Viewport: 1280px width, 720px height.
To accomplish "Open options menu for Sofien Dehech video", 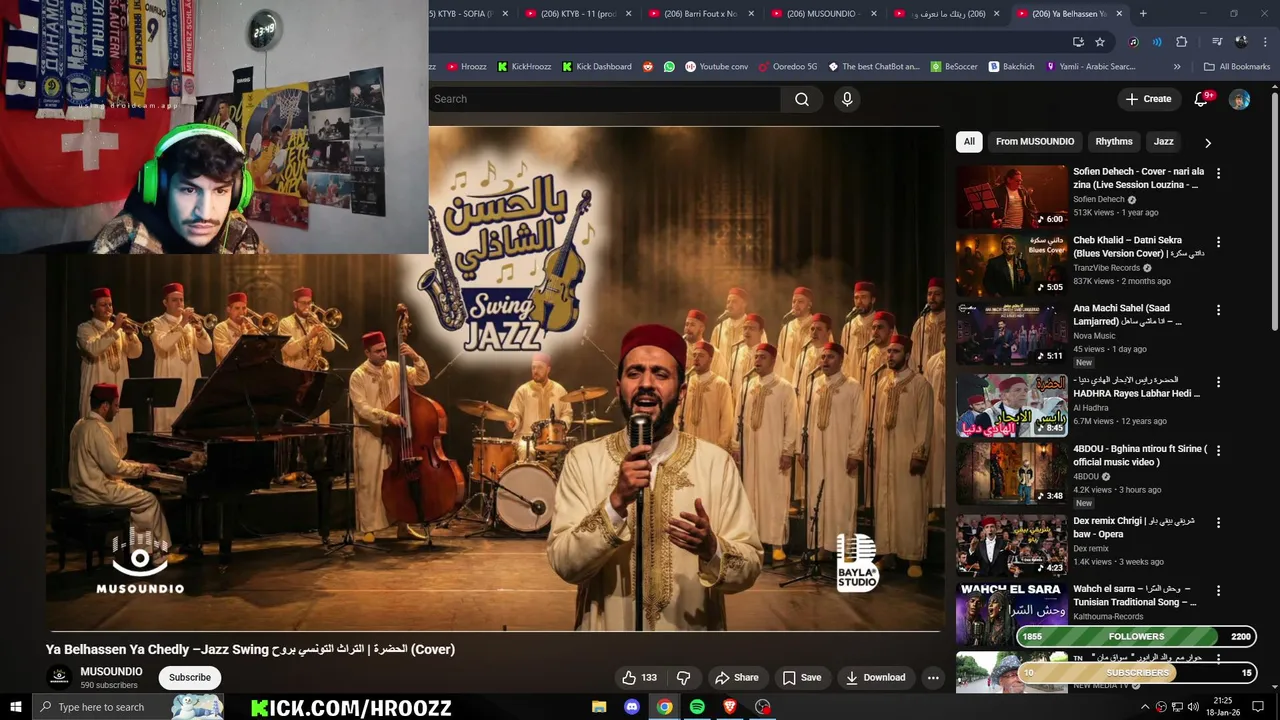I will click(x=1218, y=173).
